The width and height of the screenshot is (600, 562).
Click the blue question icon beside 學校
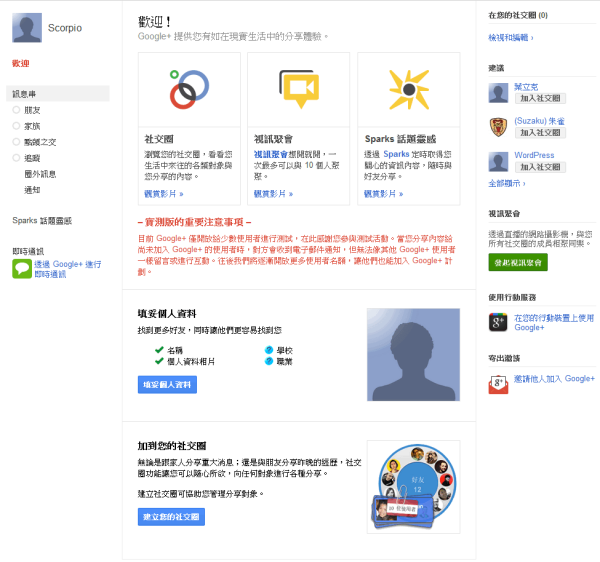click(x=269, y=350)
